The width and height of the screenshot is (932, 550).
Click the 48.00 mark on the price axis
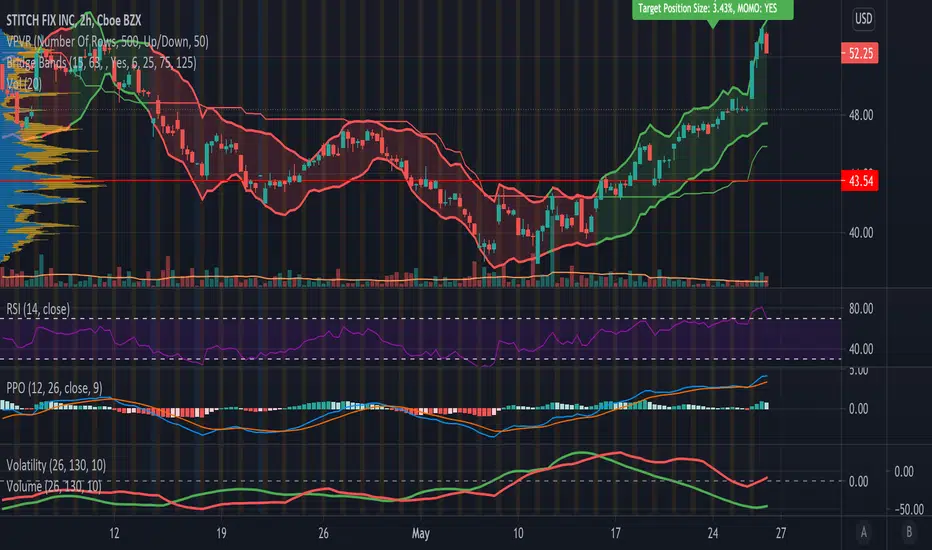tap(863, 115)
